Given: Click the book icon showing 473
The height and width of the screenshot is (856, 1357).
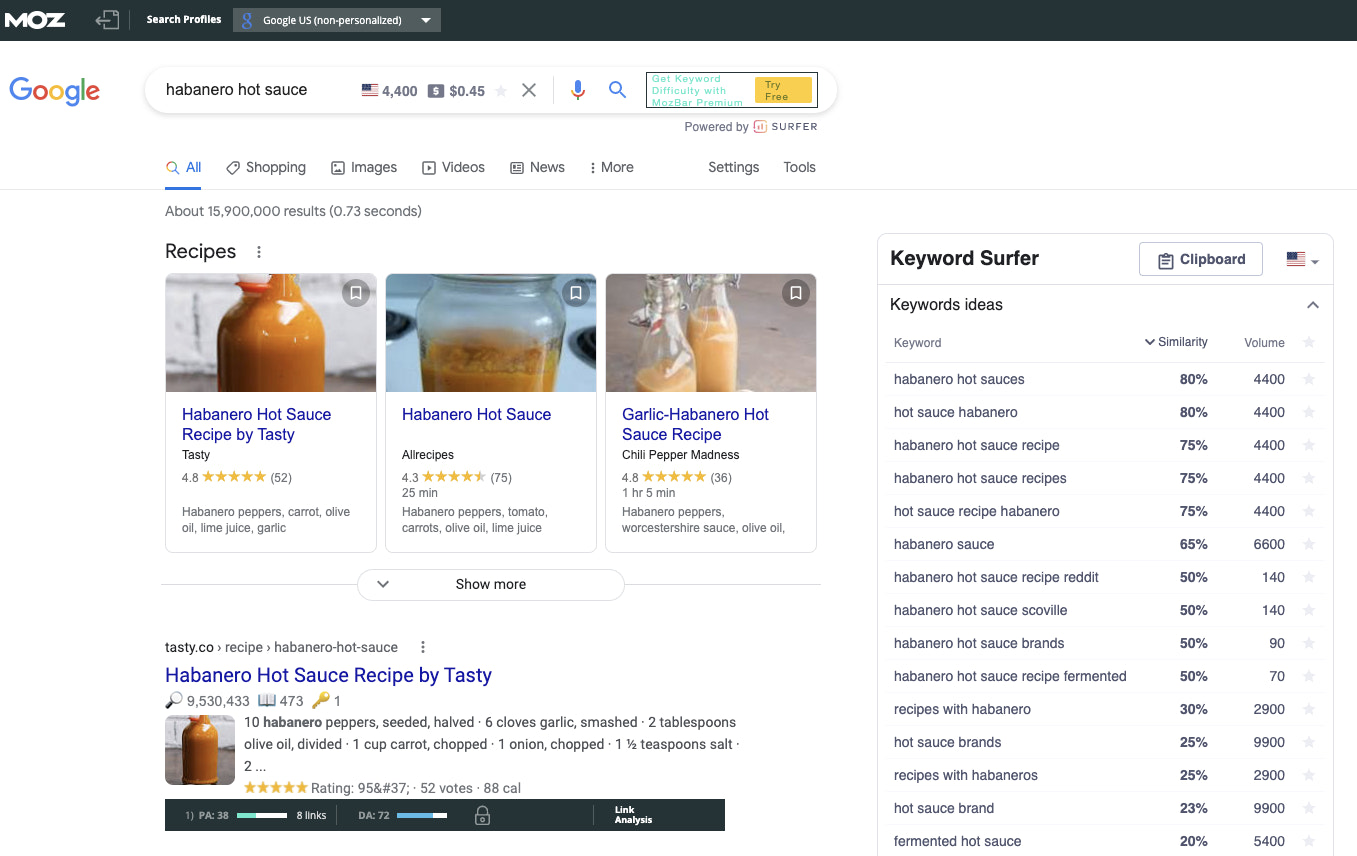Looking at the screenshot, I should point(266,700).
